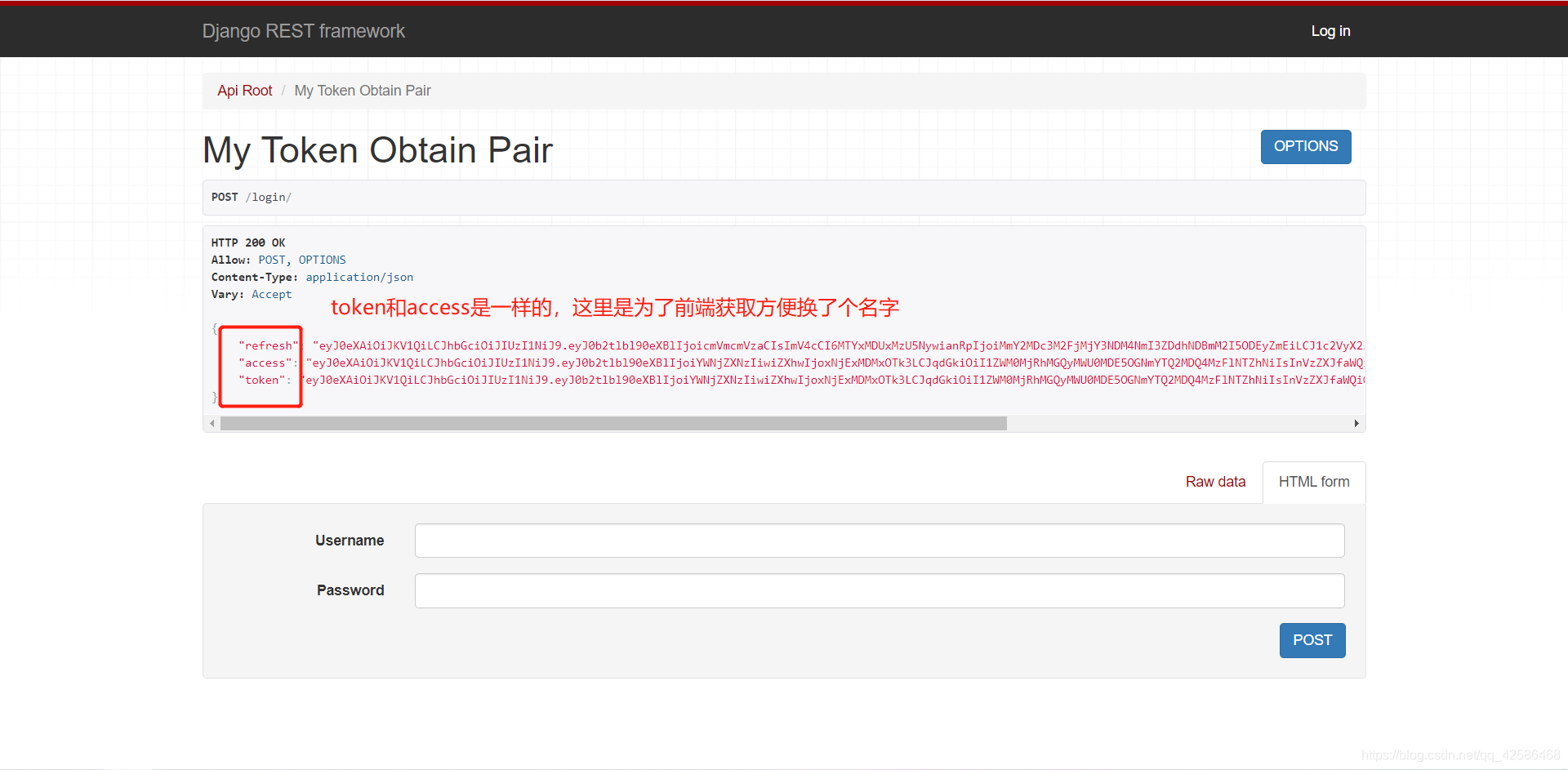
Task: Click the Username label
Action: pos(350,541)
